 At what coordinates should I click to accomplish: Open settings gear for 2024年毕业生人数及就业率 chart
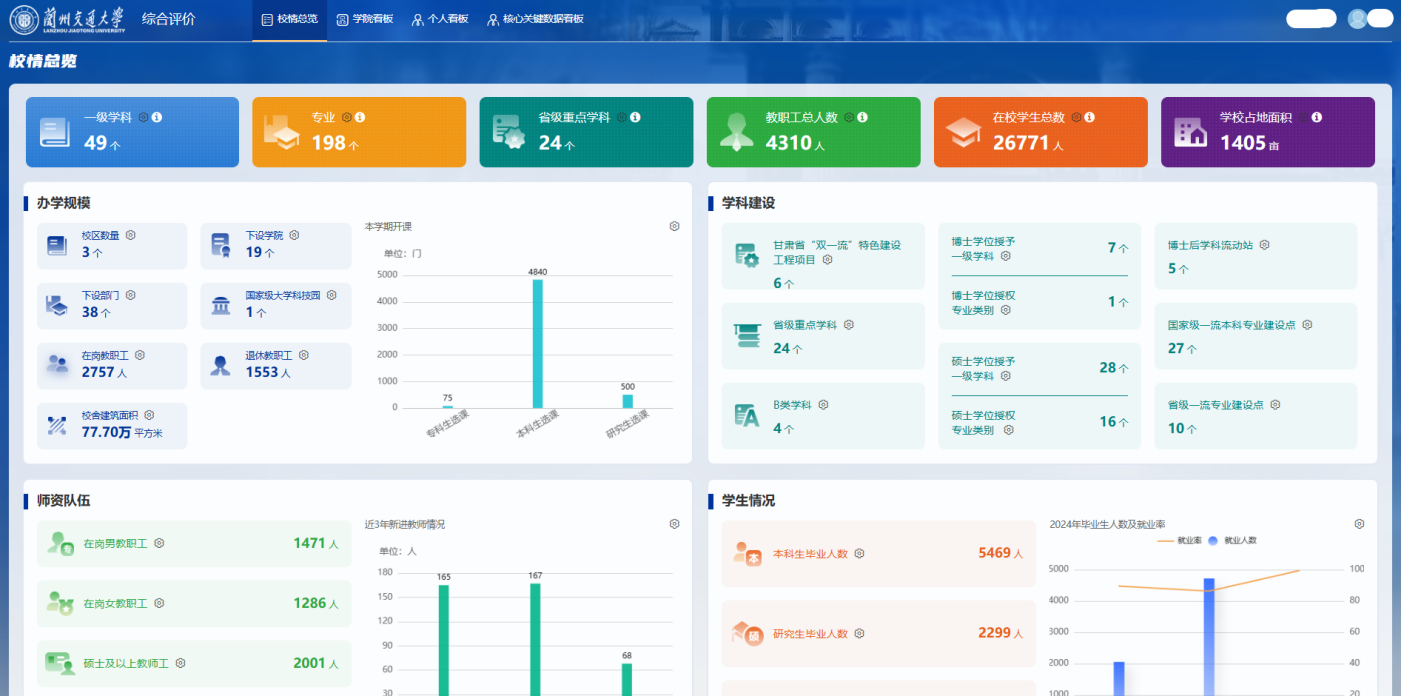click(1359, 524)
